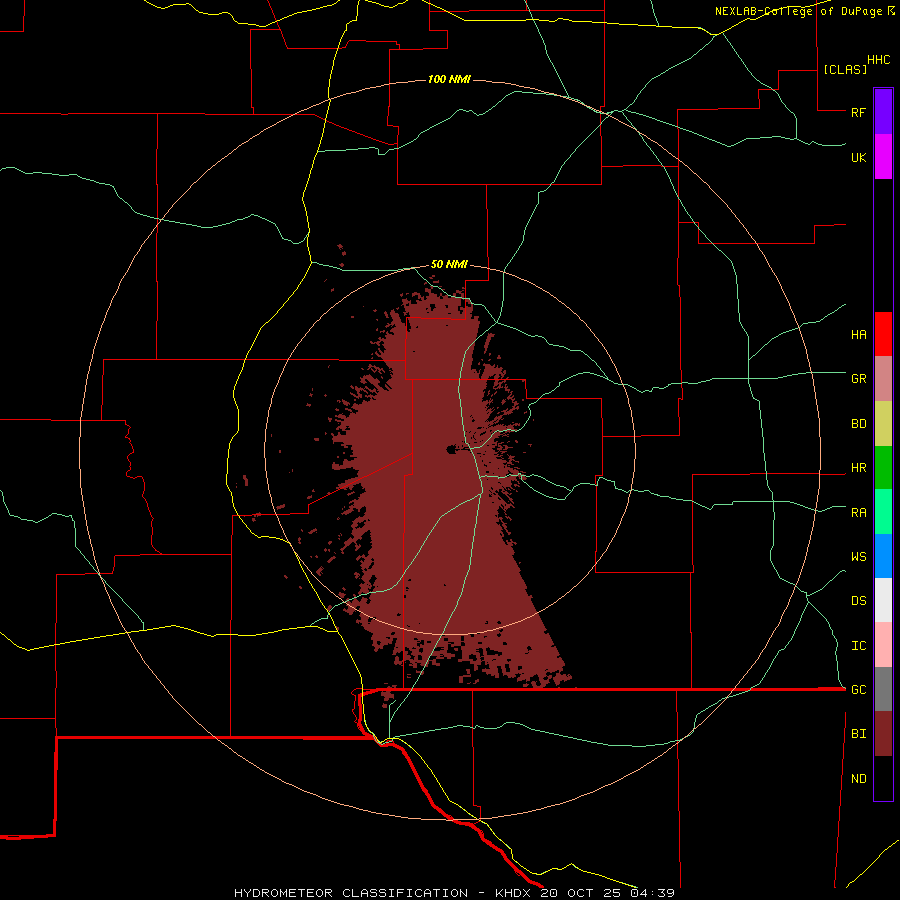
Task: Click the ND black legend swatch
Action: [883, 778]
